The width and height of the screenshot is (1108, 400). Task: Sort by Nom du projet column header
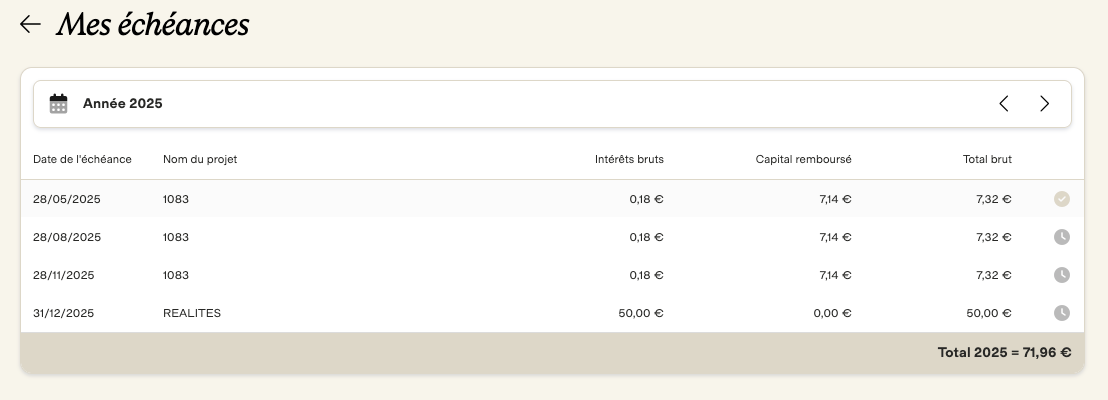tap(200, 160)
